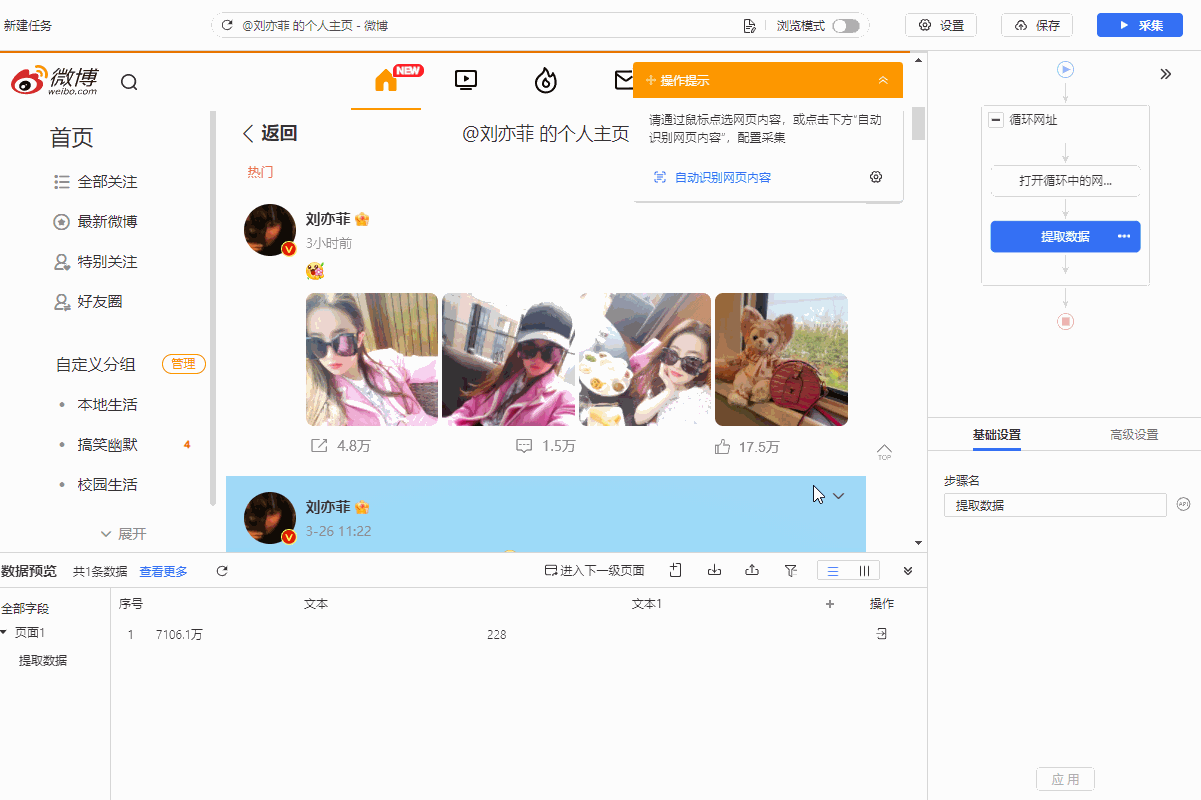This screenshot has height=800, width=1201.
Task: Select the 提取数据 workflow step
Action: click(x=1065, y=236)
